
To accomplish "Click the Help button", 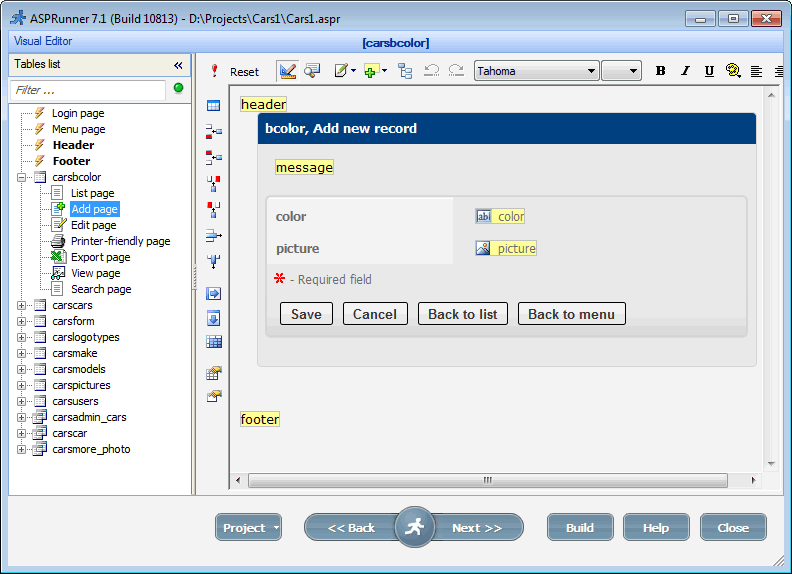I will pyautogui.click(x=656, y=528).
